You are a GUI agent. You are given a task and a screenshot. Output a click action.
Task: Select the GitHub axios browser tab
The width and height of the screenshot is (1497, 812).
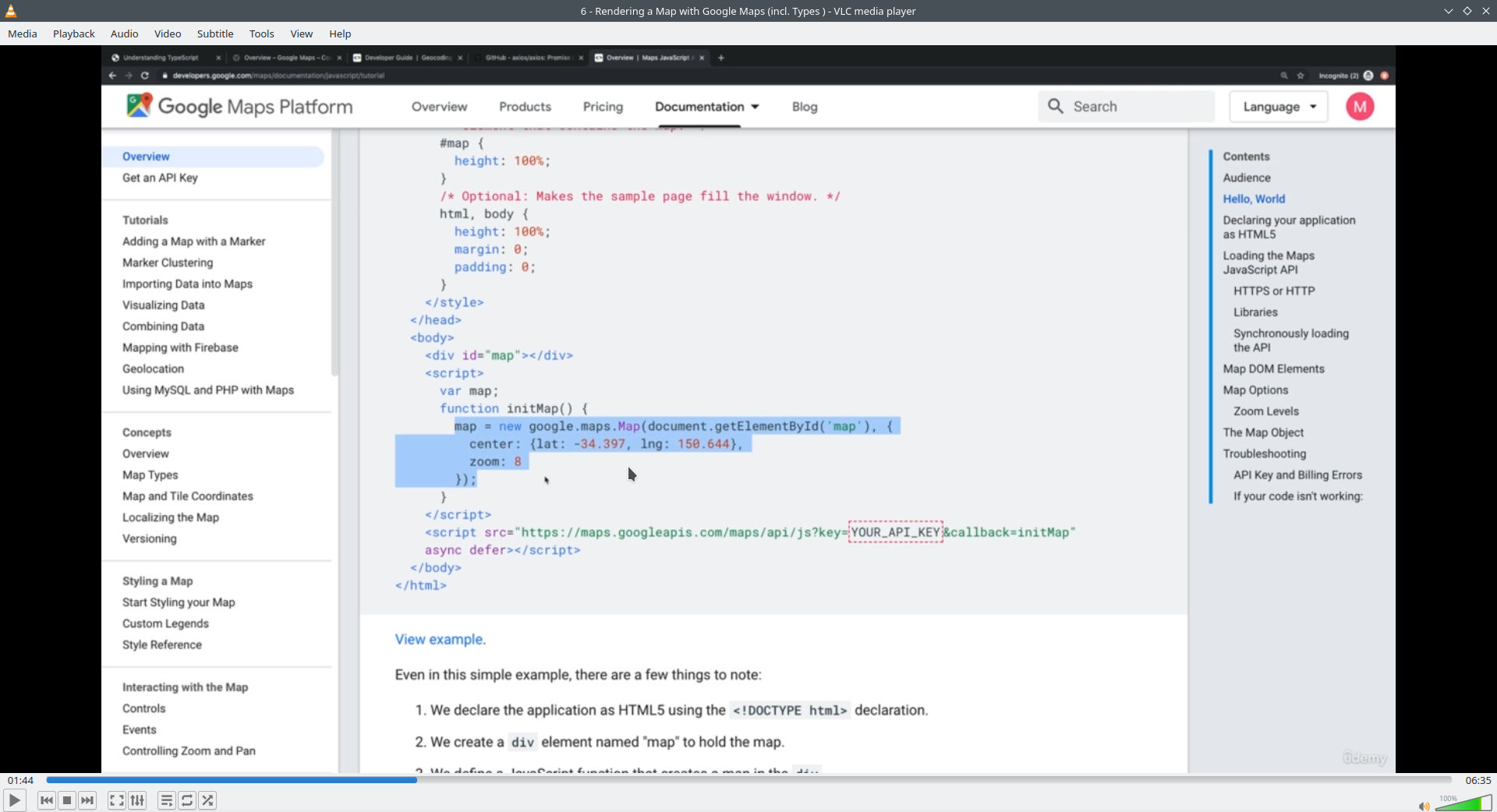[528, 58]
